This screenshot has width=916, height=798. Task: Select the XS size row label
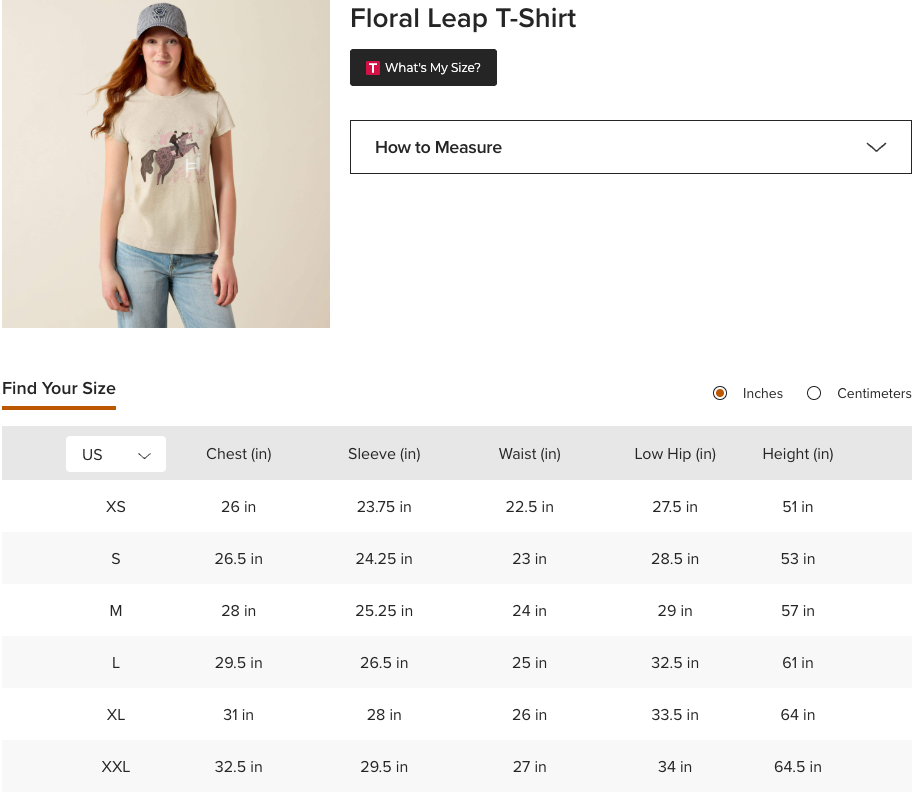116,507
